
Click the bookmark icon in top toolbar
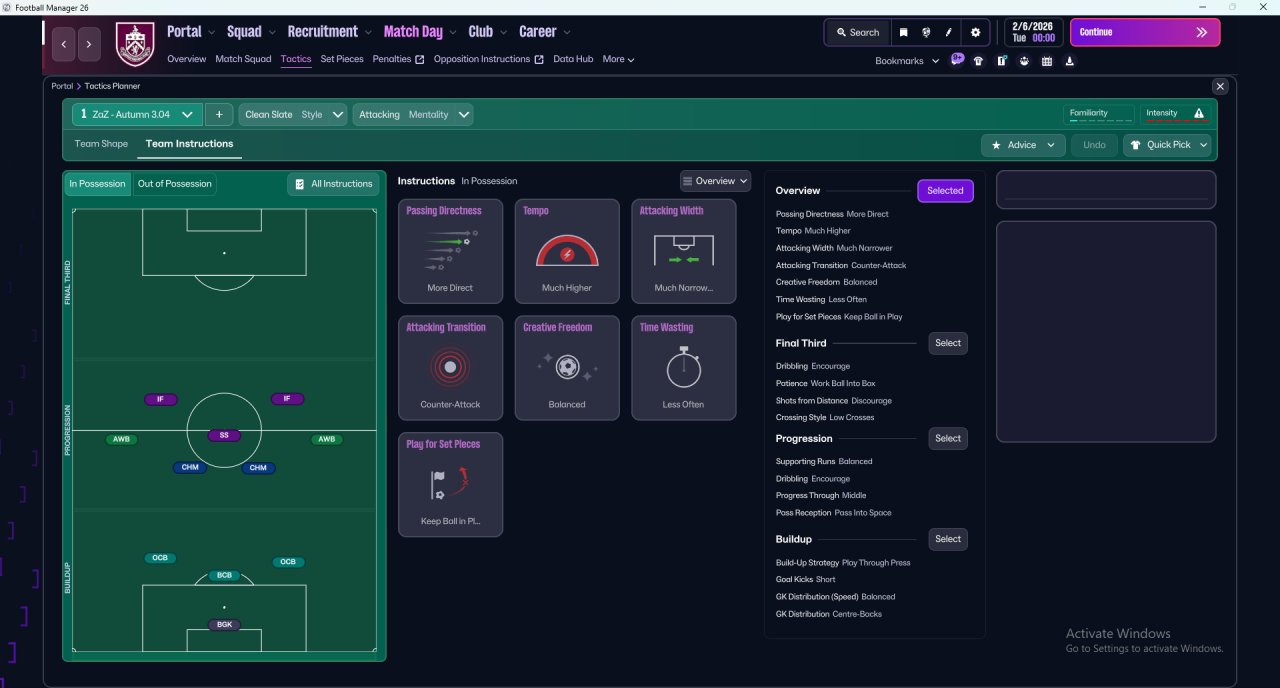[x=904, y=32]
